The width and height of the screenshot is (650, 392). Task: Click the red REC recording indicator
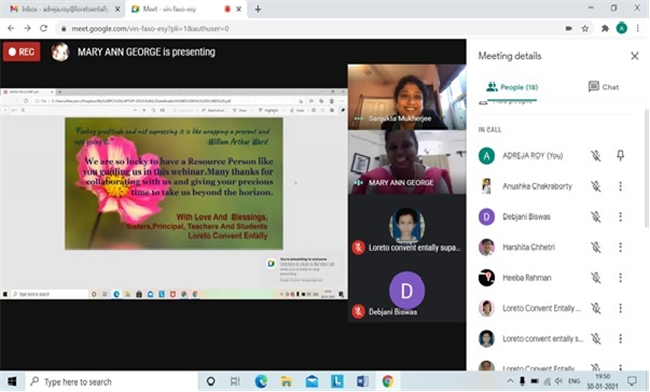(x=22, y=52)
